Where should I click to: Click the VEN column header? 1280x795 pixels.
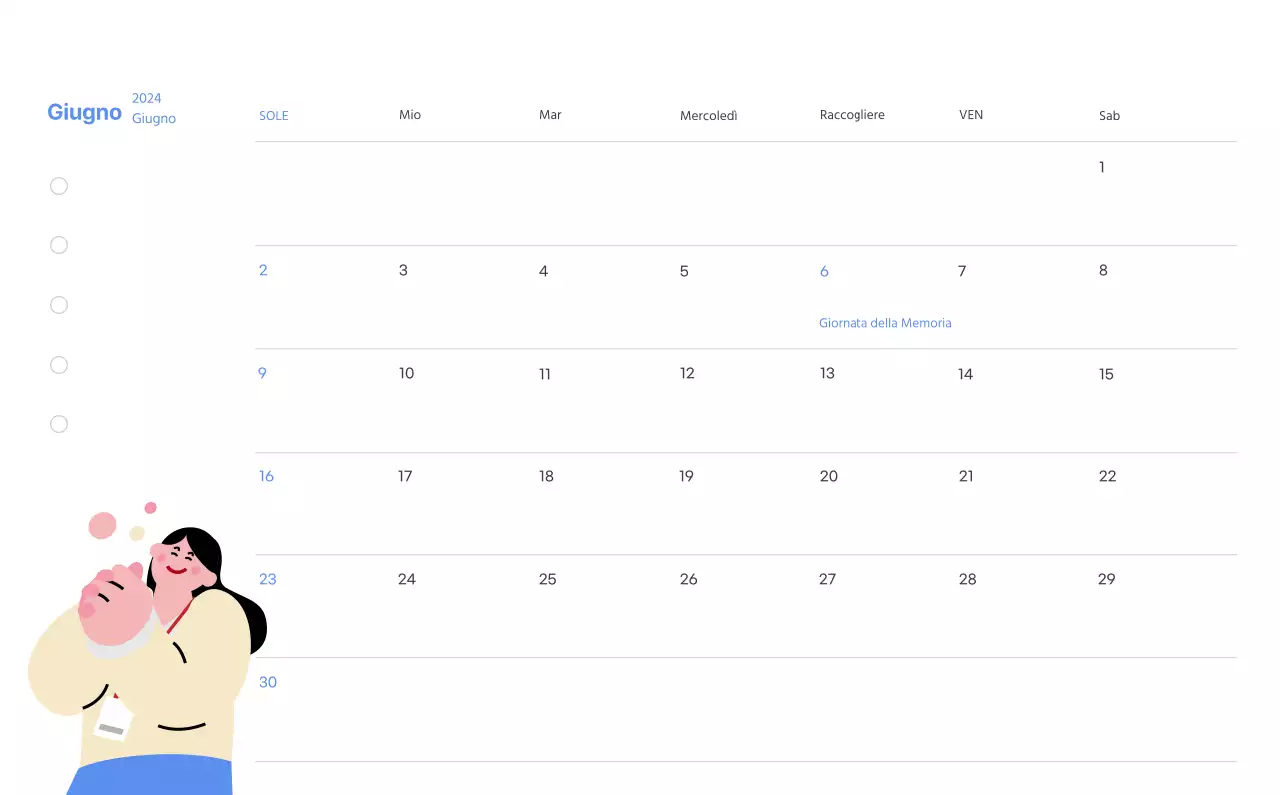pos(971,115)
